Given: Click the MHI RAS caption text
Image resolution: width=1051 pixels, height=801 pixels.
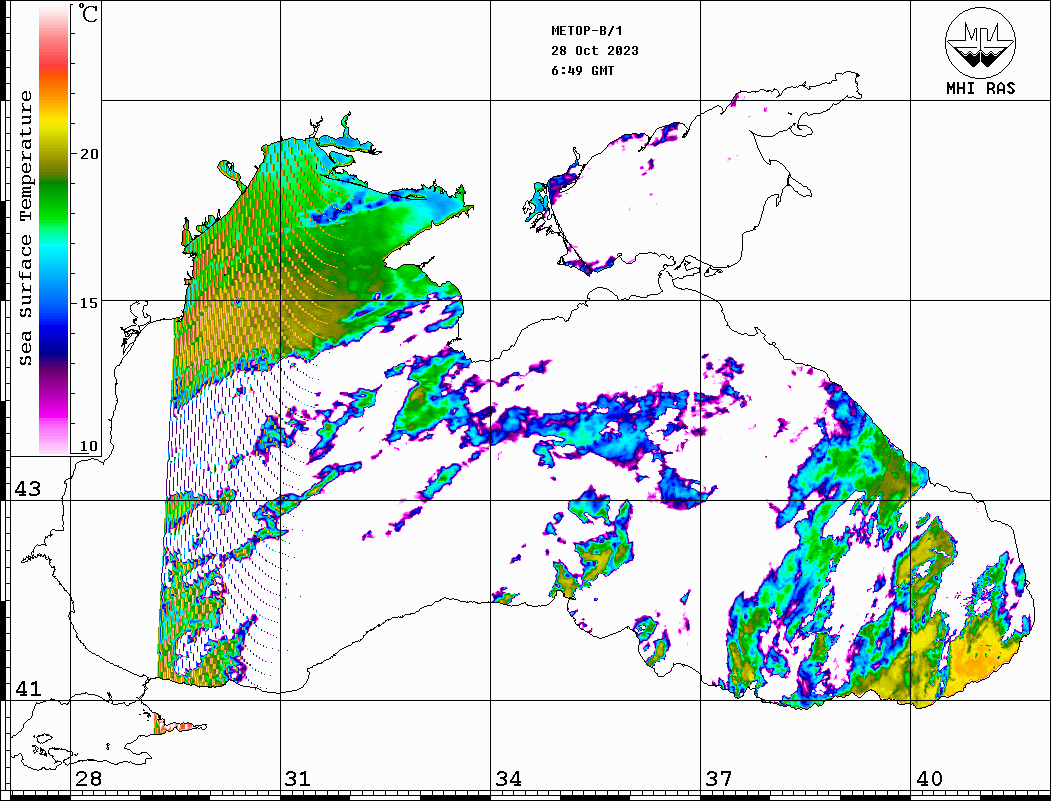Looking at the screenshot, I should point(981,88).
